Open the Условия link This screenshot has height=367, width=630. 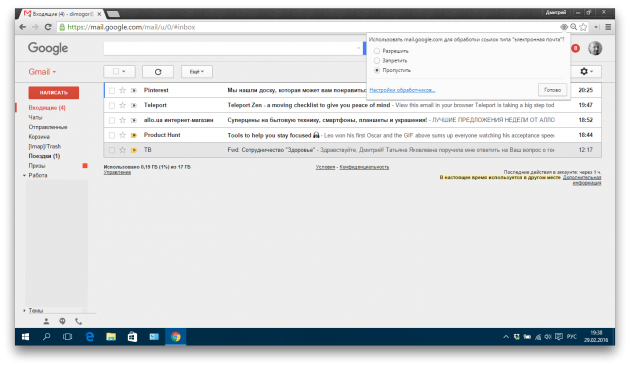(x=325, y=167)
